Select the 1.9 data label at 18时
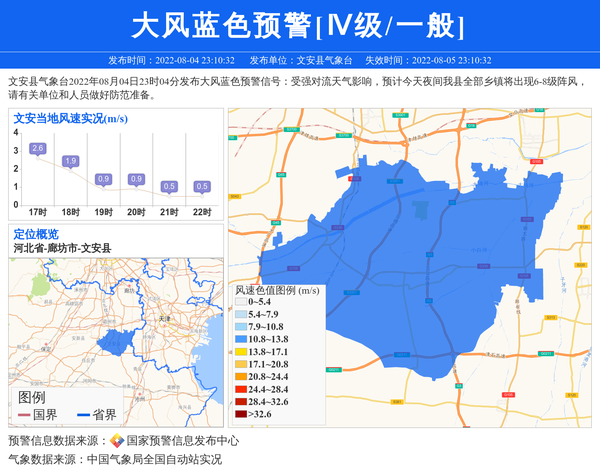600x471 pixels. tap(70, 161)
